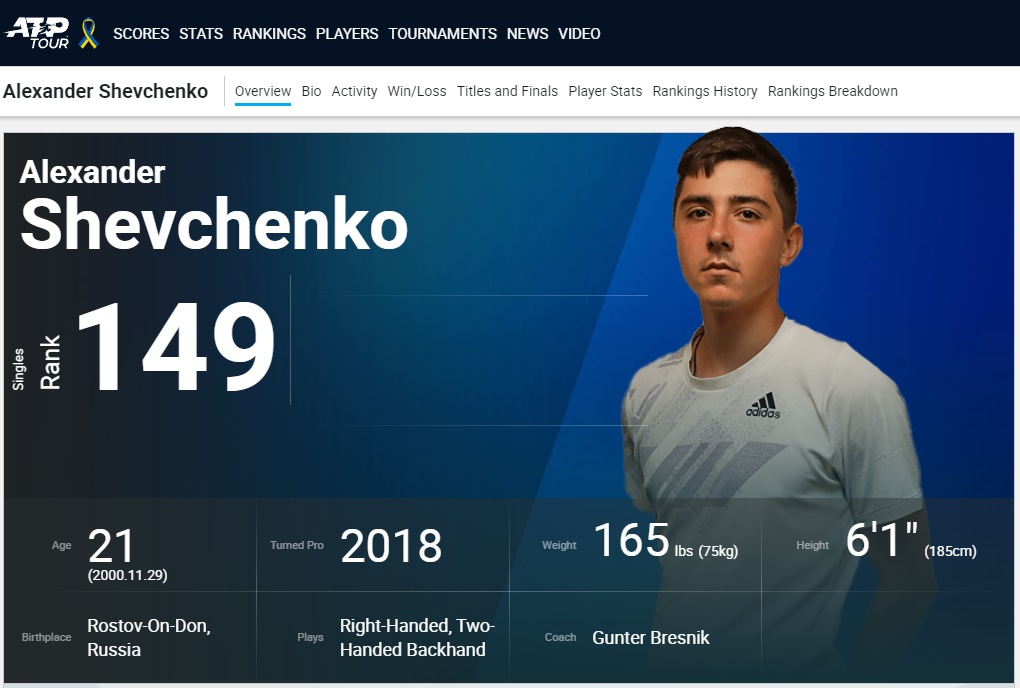The height and width of the screenshot is (688, 1020).
Task: Click the singles rank number 149
Action: (176, 347)
